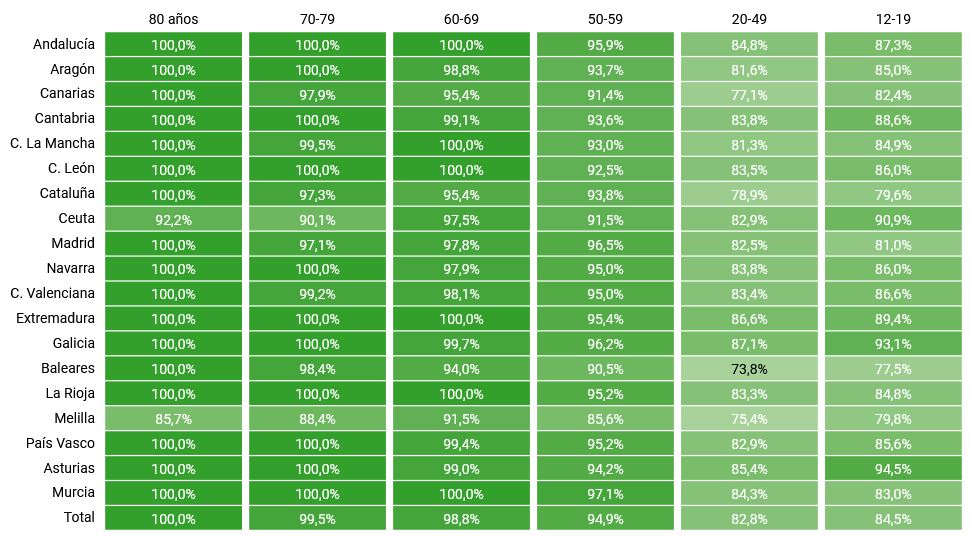Select the 50-59 age group header

pyautogui.click(x=605, y=19)
